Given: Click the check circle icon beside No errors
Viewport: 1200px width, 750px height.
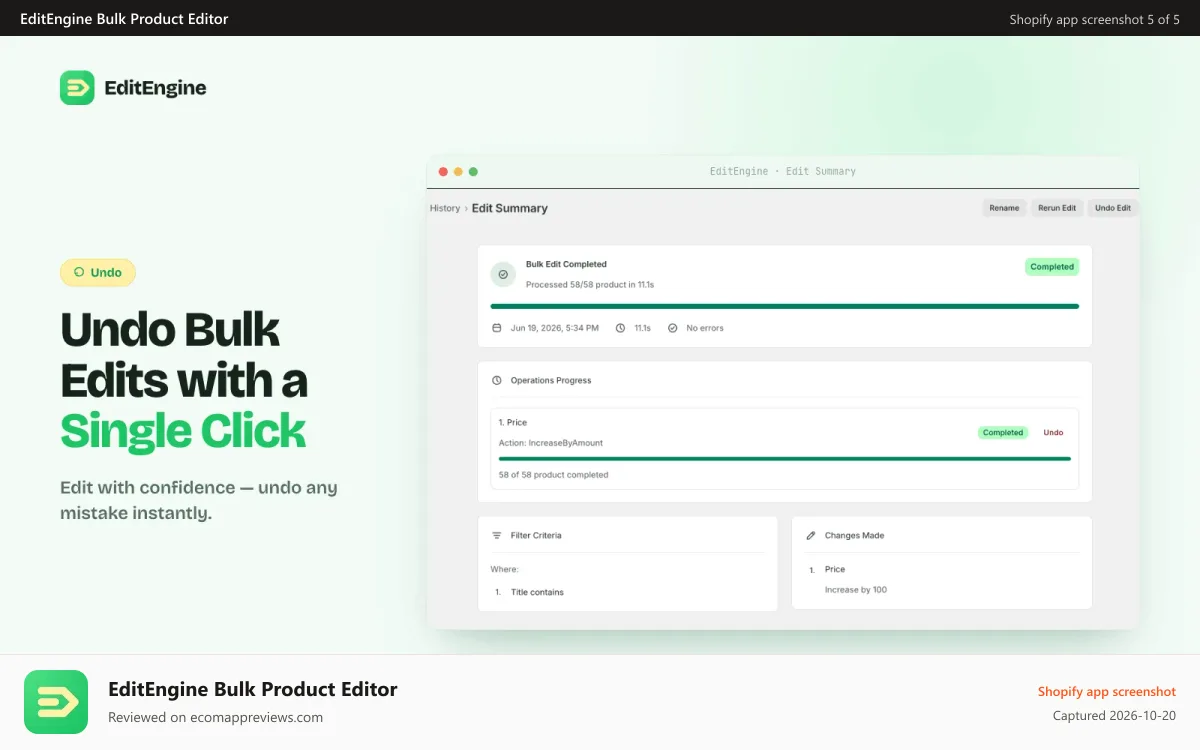Looking at the screenshot, I should tap(673, 328).
